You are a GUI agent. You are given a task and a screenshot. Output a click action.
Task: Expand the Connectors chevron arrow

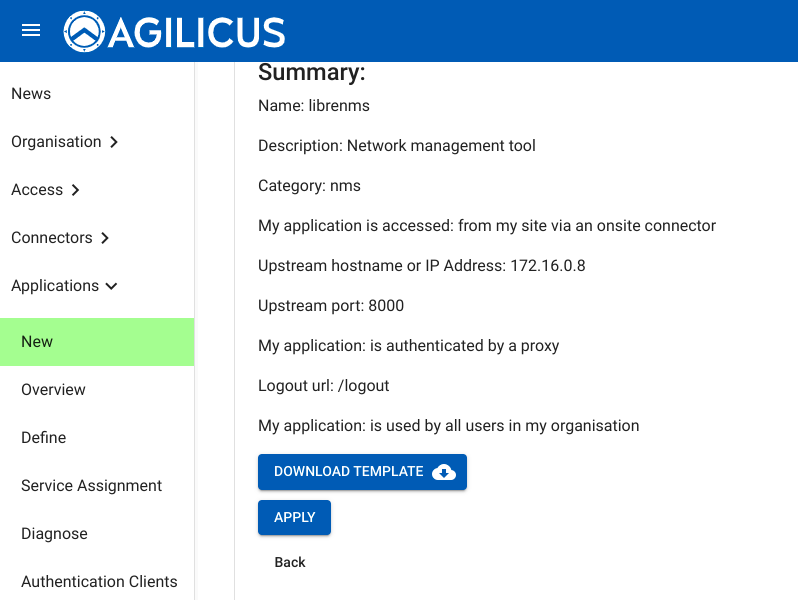(x=105, y=238)
